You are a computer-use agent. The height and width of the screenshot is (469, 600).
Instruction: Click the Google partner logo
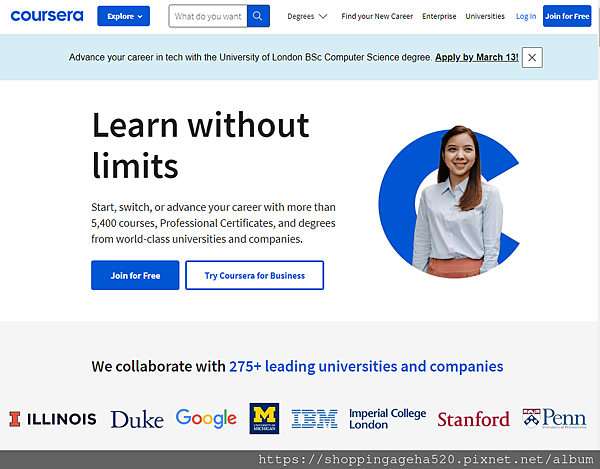point(206,419)
